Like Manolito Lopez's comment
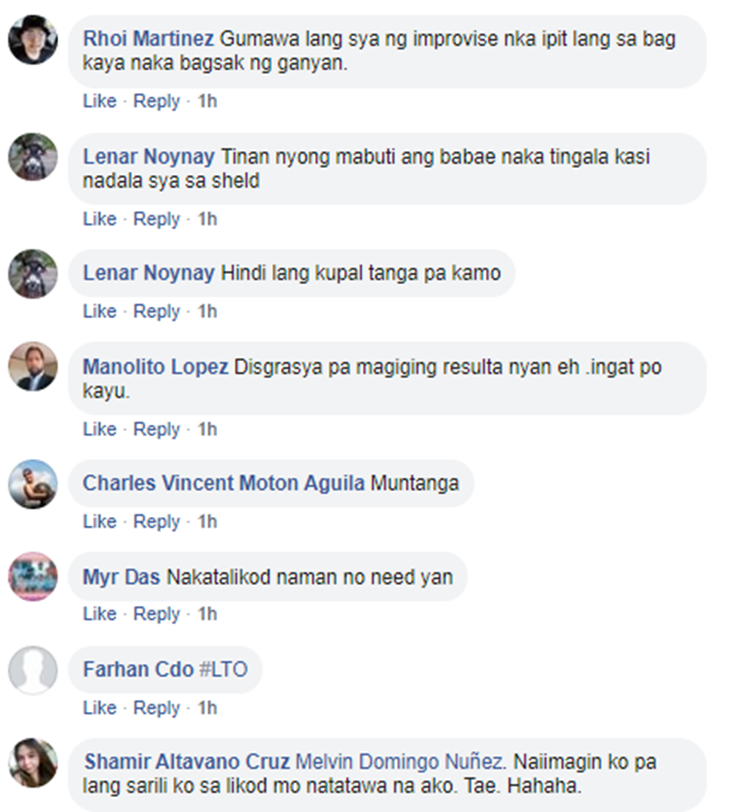The width and height of the screenshot is (750, 812). [99, 429]
